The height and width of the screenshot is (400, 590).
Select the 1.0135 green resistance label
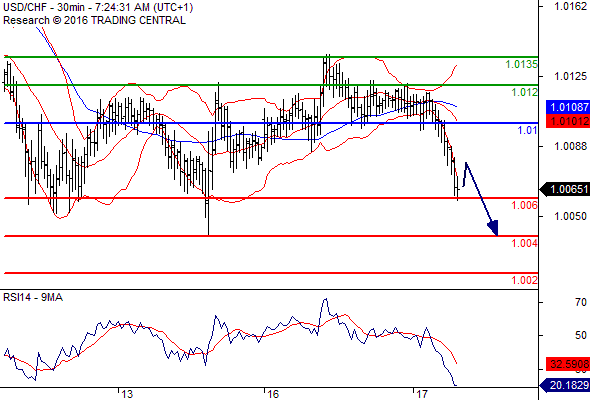point(522,64)
